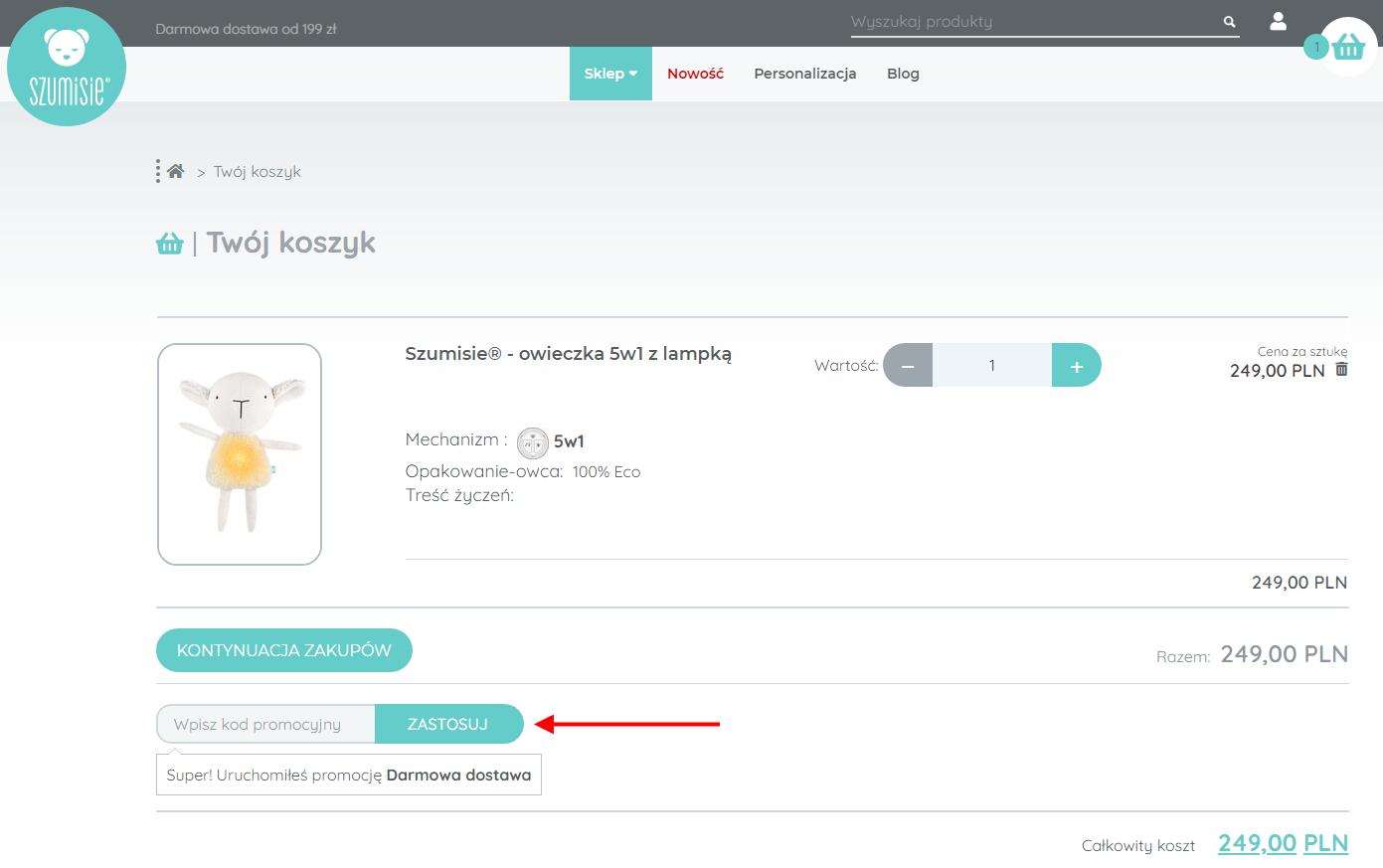1383x868 pixels.
Task: Click the 'Wartość:' label
Action: (x=846, y=366)
